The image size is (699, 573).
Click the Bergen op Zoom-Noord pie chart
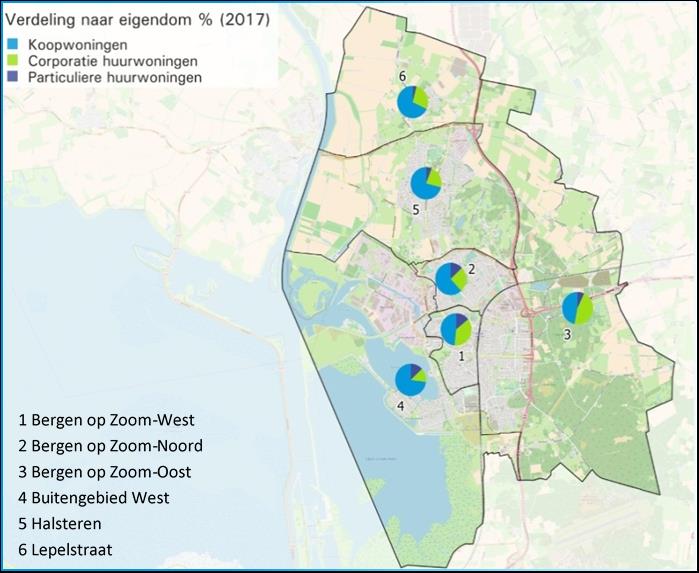click(450, 279)
